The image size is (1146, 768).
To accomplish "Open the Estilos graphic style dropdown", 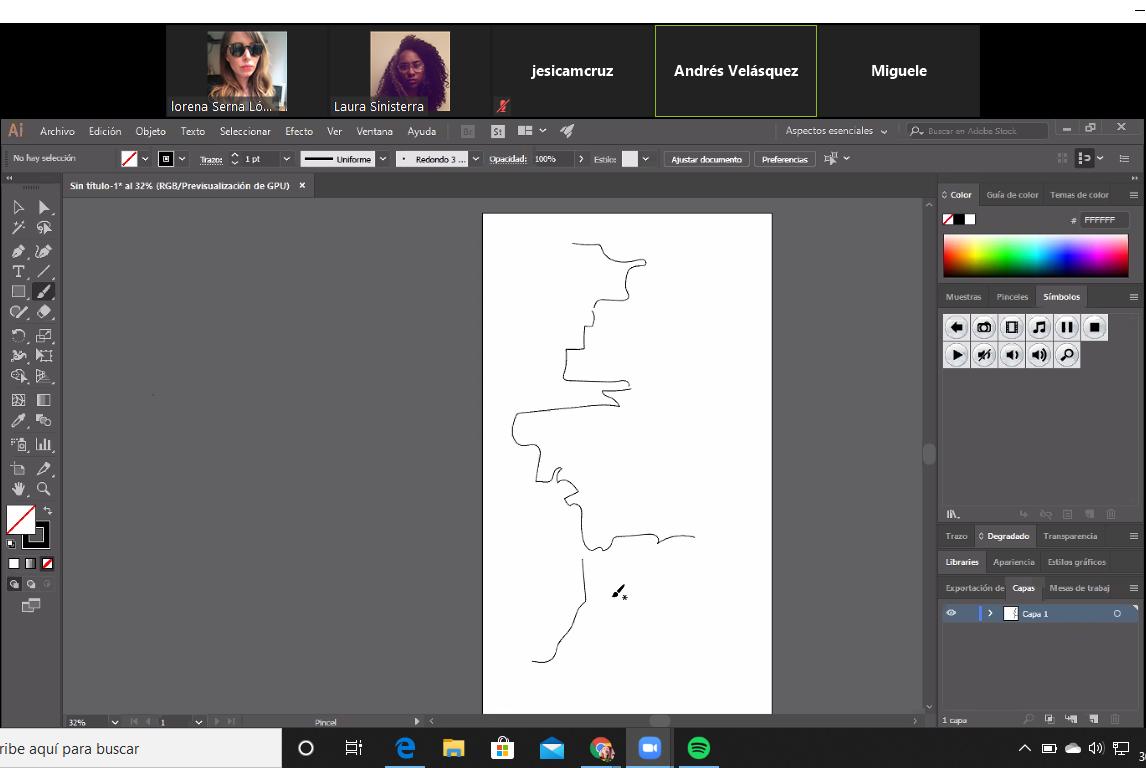I will click(645, 159).
